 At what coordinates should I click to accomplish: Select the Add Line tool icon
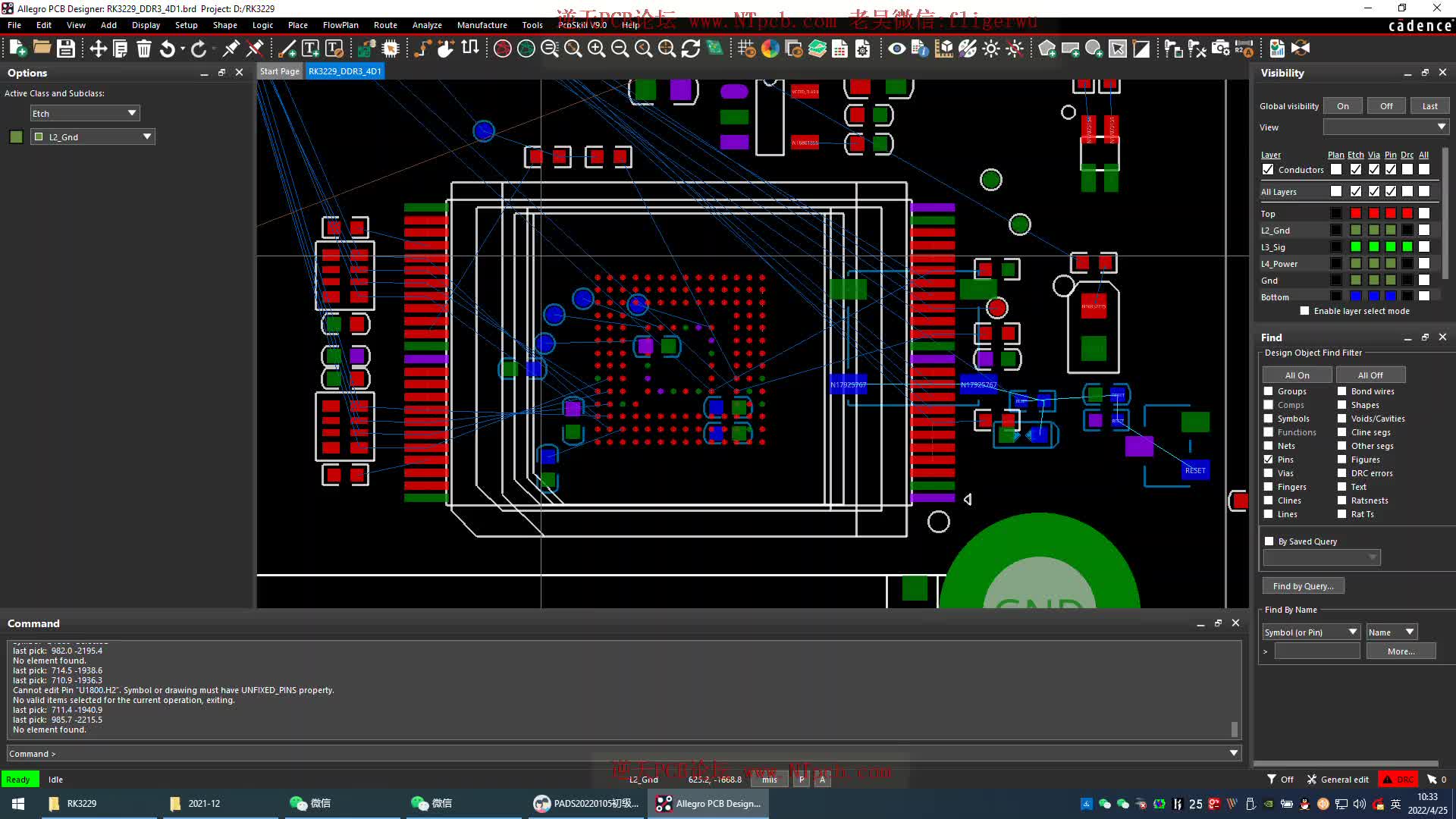coord(287,49)
